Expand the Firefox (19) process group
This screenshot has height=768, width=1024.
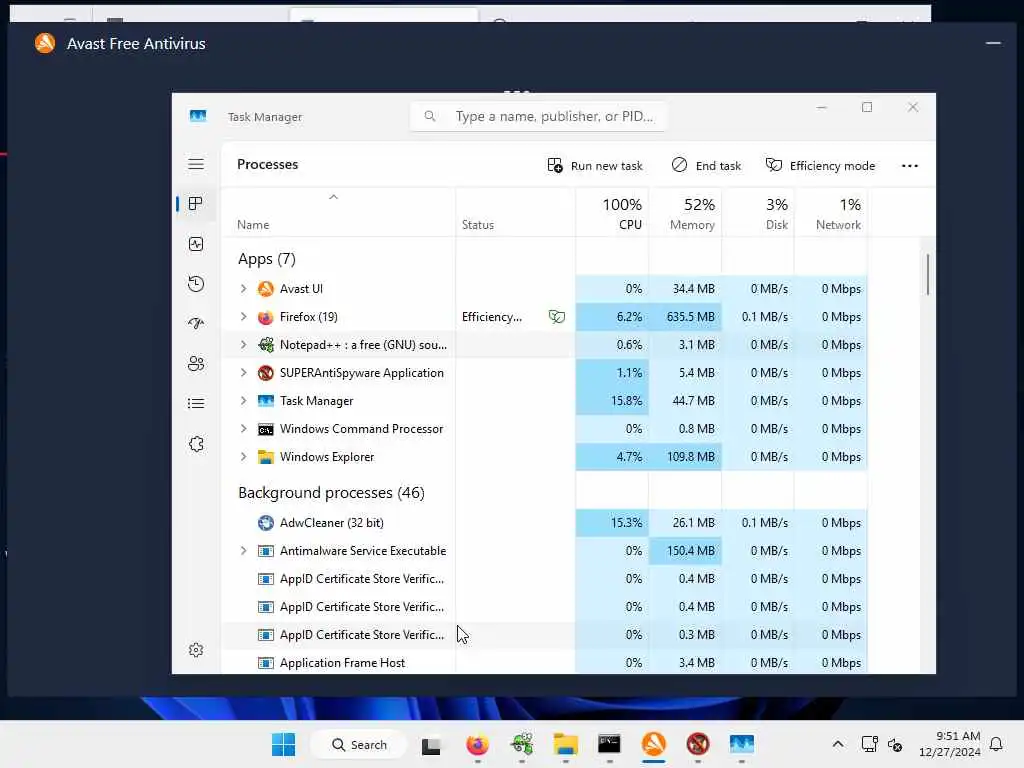(243, 317)
